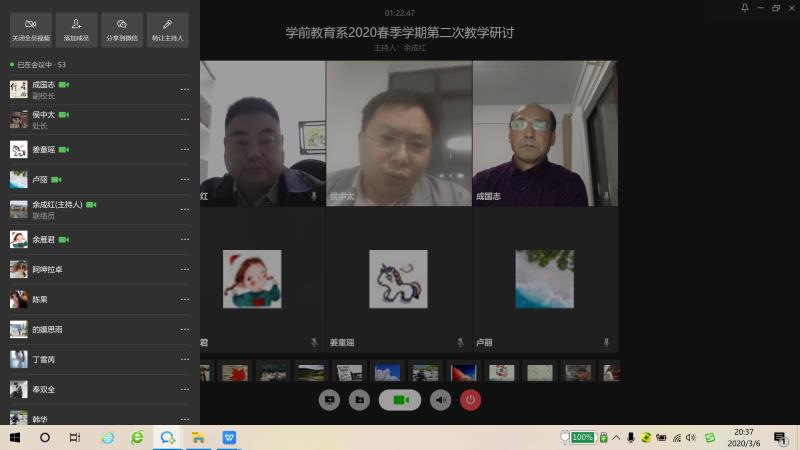Open the WPS app in Windows taskbar

coord(229,438)
